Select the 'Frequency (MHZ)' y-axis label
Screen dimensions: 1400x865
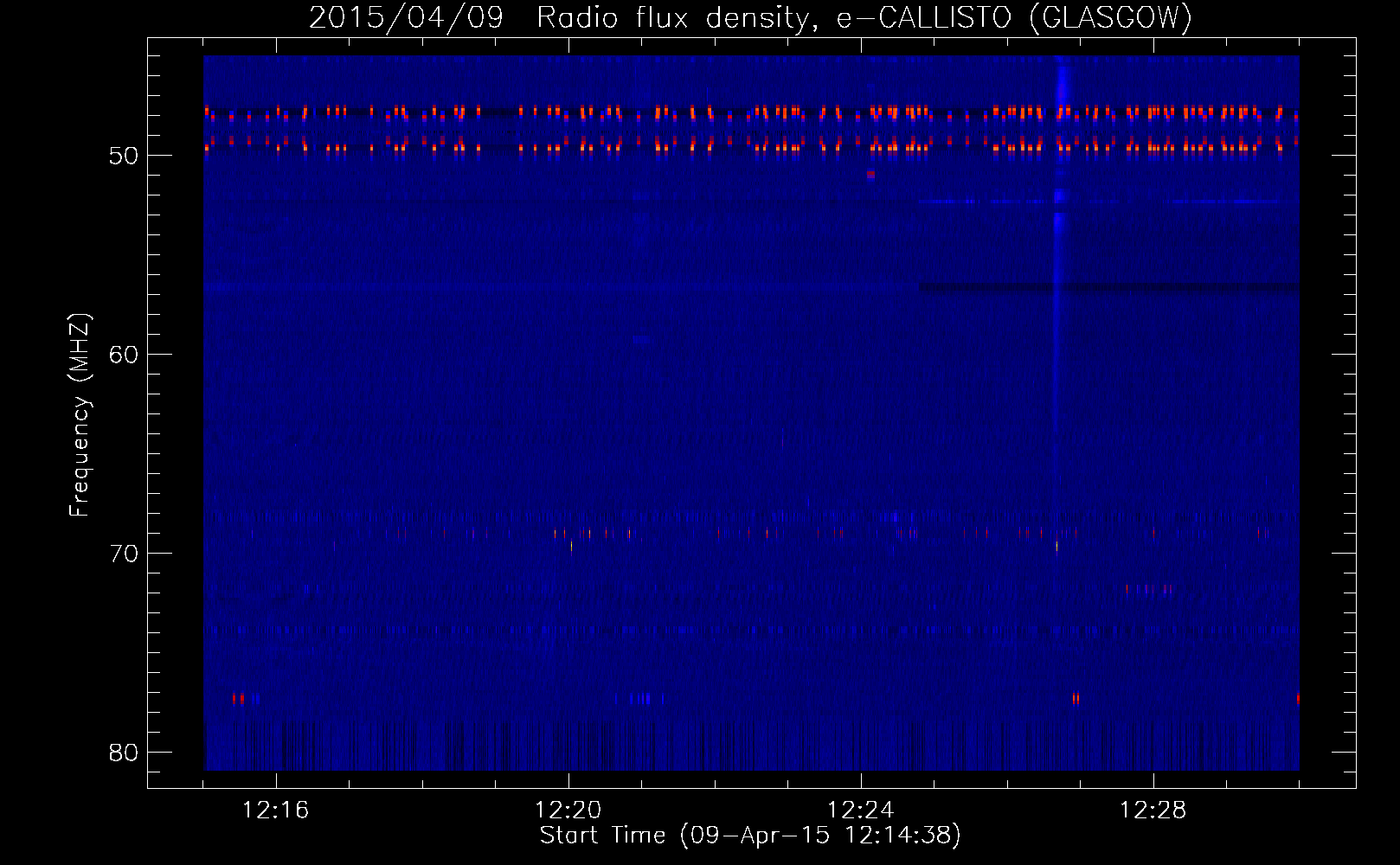click(80, 414)
